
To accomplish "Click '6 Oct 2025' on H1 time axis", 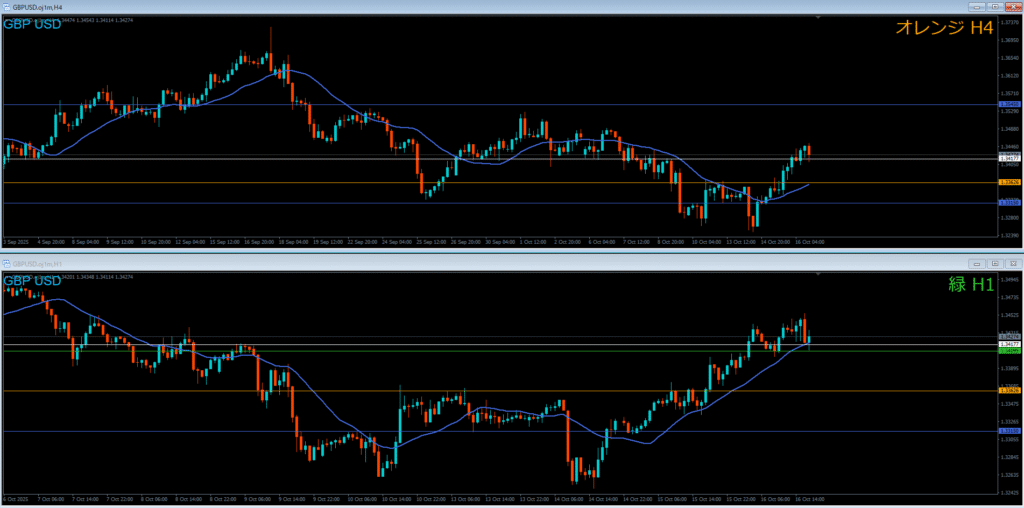I will click(16, 499).
